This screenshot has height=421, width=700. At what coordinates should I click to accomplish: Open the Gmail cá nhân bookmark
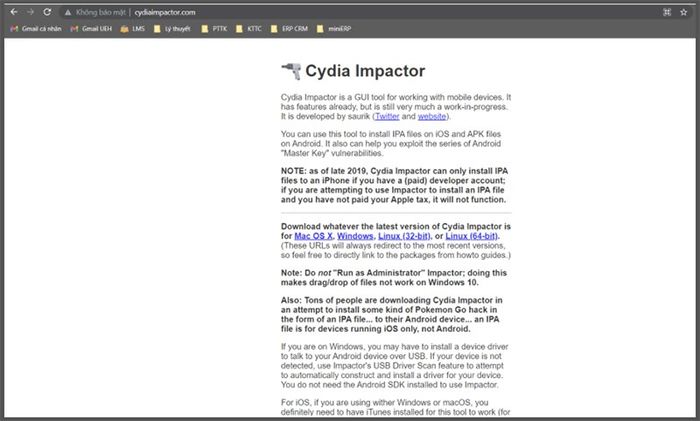(x=36, y=29)
